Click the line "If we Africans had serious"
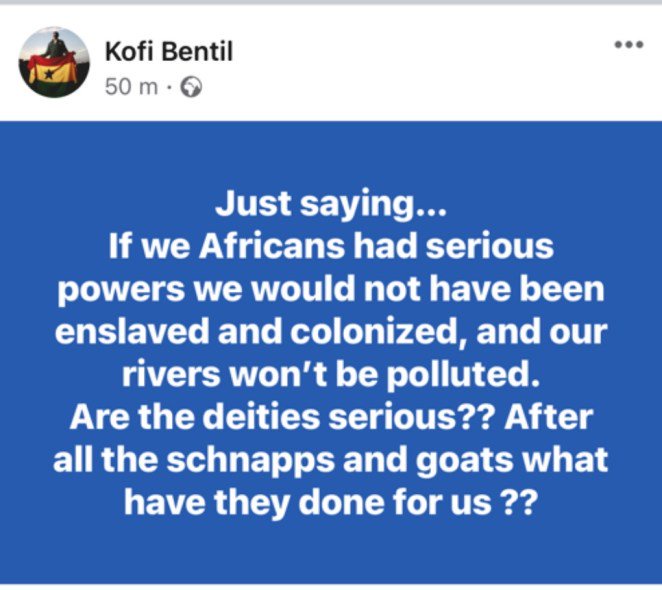 point(330,244)
